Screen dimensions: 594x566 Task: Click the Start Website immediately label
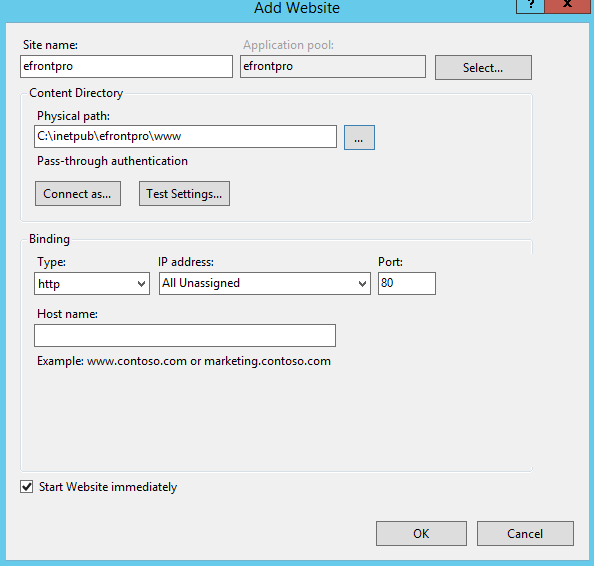coord(108,487)
